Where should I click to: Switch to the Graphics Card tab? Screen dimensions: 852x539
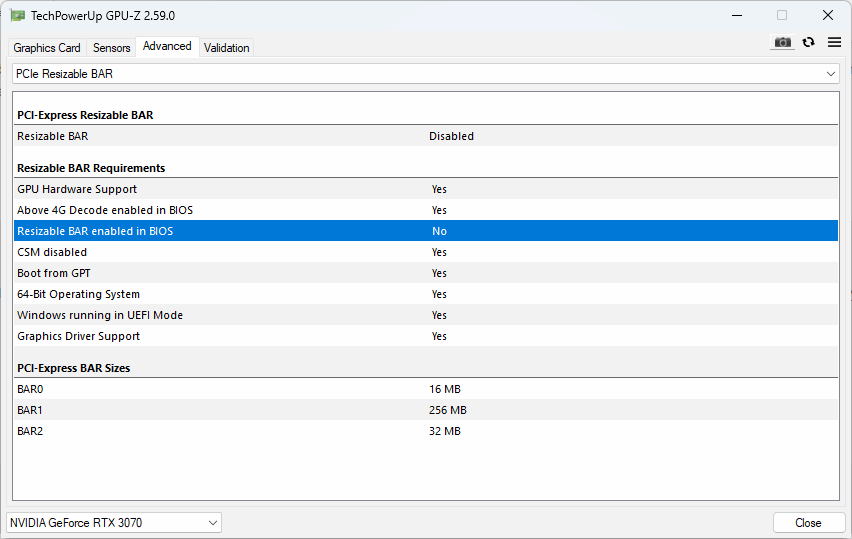pyautogui.click(x=47, y=48)
